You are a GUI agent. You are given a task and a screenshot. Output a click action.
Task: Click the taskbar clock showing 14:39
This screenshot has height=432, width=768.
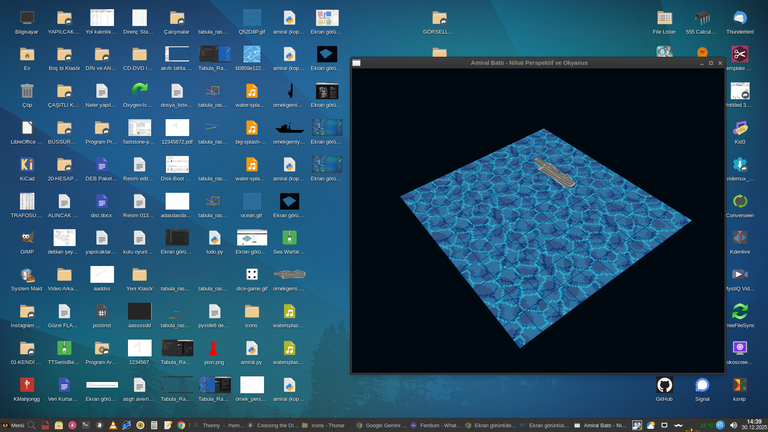click(x=753, y=425)
